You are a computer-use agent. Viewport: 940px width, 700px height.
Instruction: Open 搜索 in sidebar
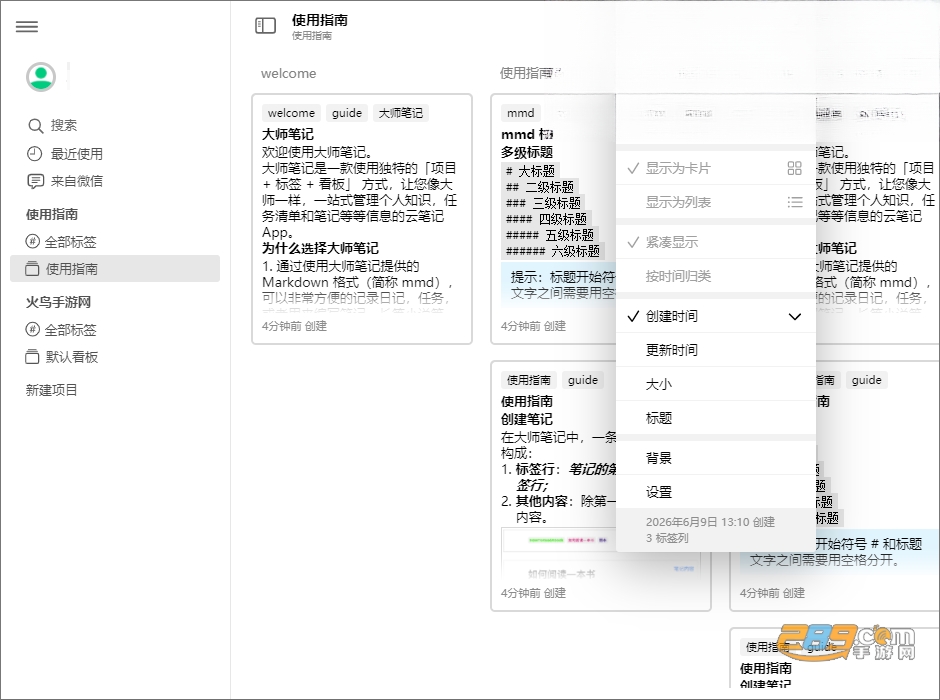tap(64, 125)
